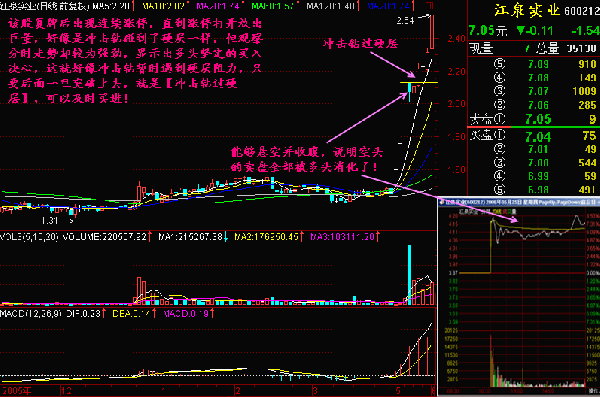The height and width of the screenshot is (397, 600).
Task: Click the inset window's blue title bar
Action: click(518, 202)
